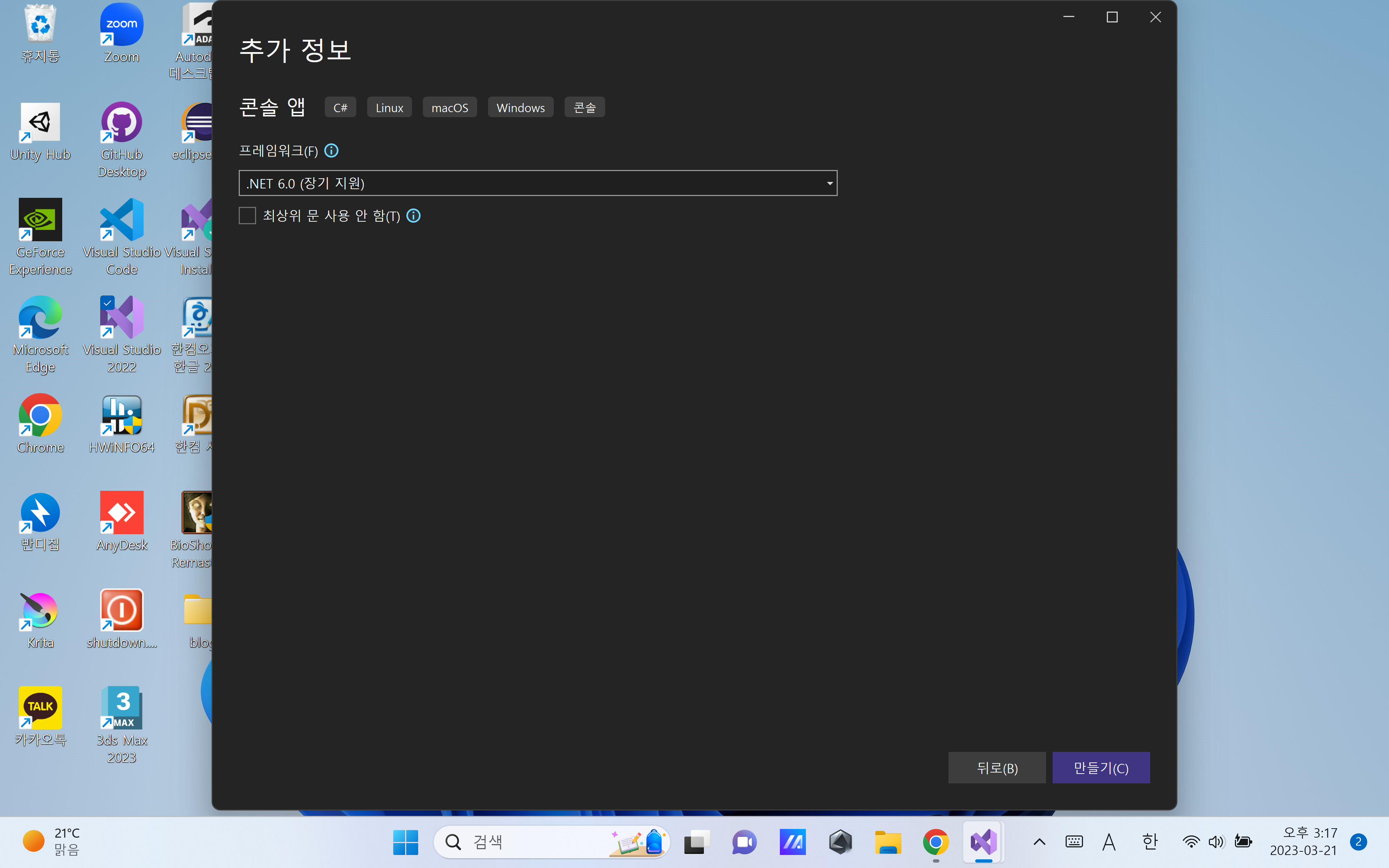The height and width of the screenshot is (868, 1389).
Task: Expand hidden system tray icons chevron
Action: 1039,842
